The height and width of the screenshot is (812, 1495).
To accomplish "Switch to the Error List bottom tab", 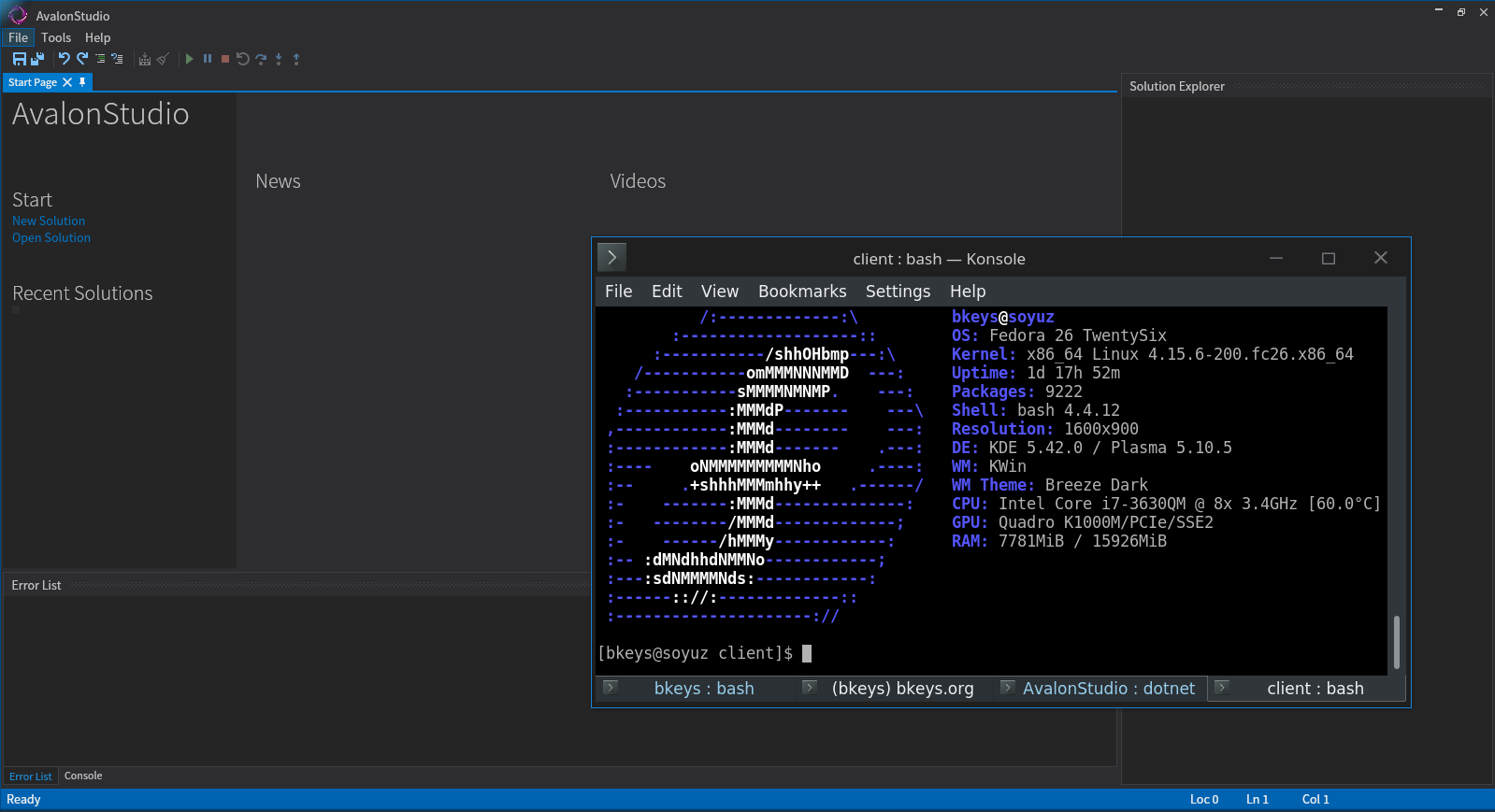I will point(31,776).
